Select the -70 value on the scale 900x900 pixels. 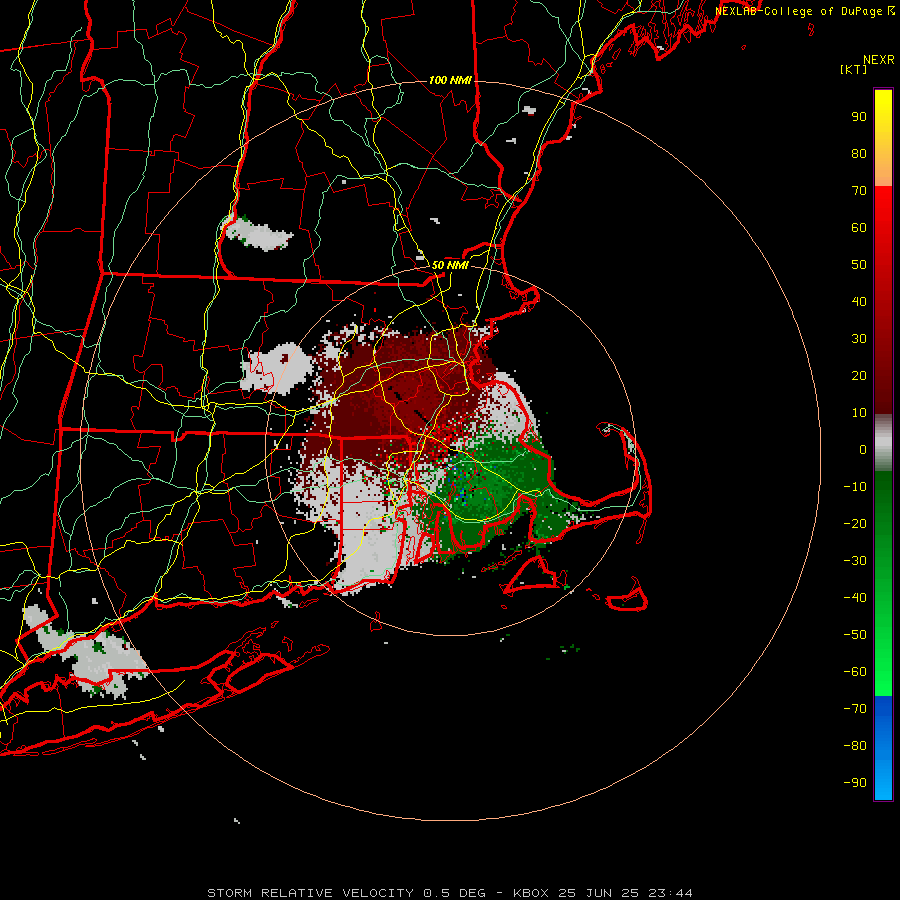tap(855, 709)
